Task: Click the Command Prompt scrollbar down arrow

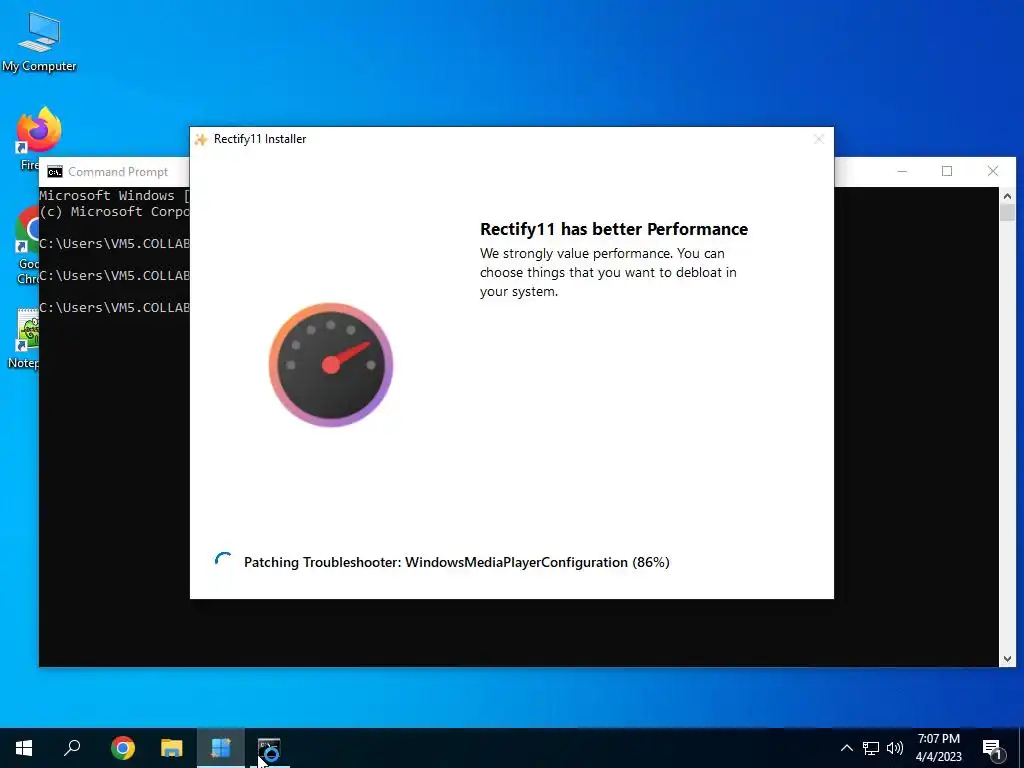Action: pyautogui.click(x=1007, y=659)
